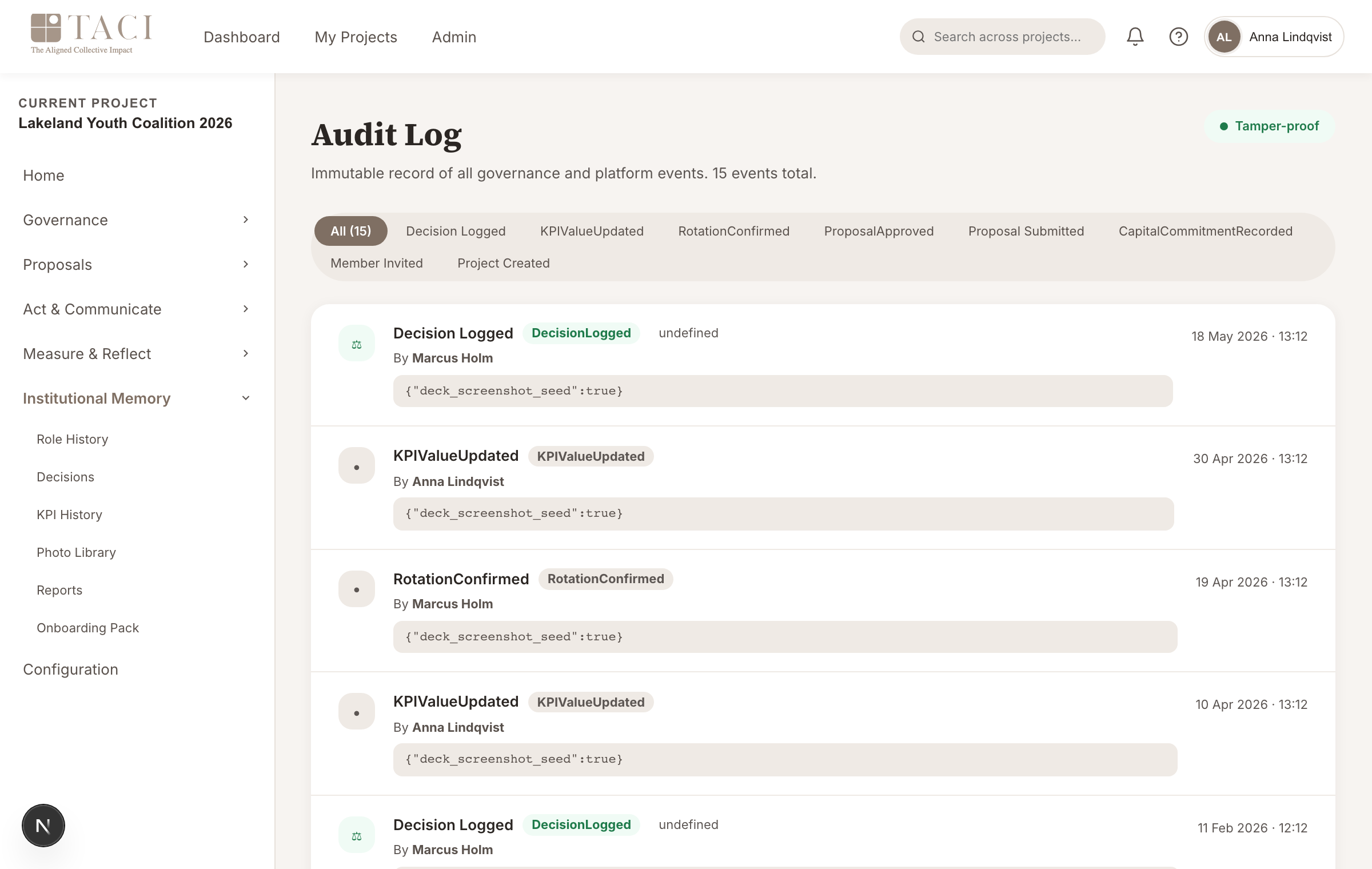Filter by Proposal Submitted
The image size is (1372, 869).
1026,231
